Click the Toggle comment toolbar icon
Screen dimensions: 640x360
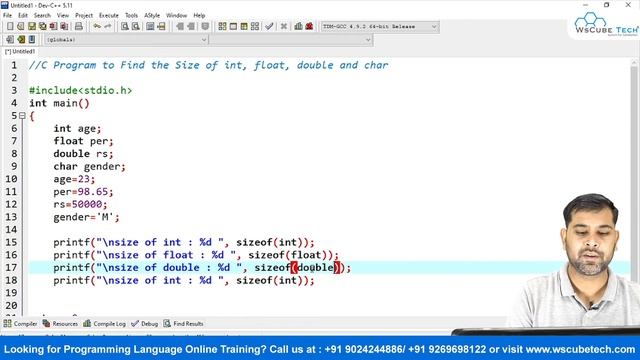click(205, 27)
